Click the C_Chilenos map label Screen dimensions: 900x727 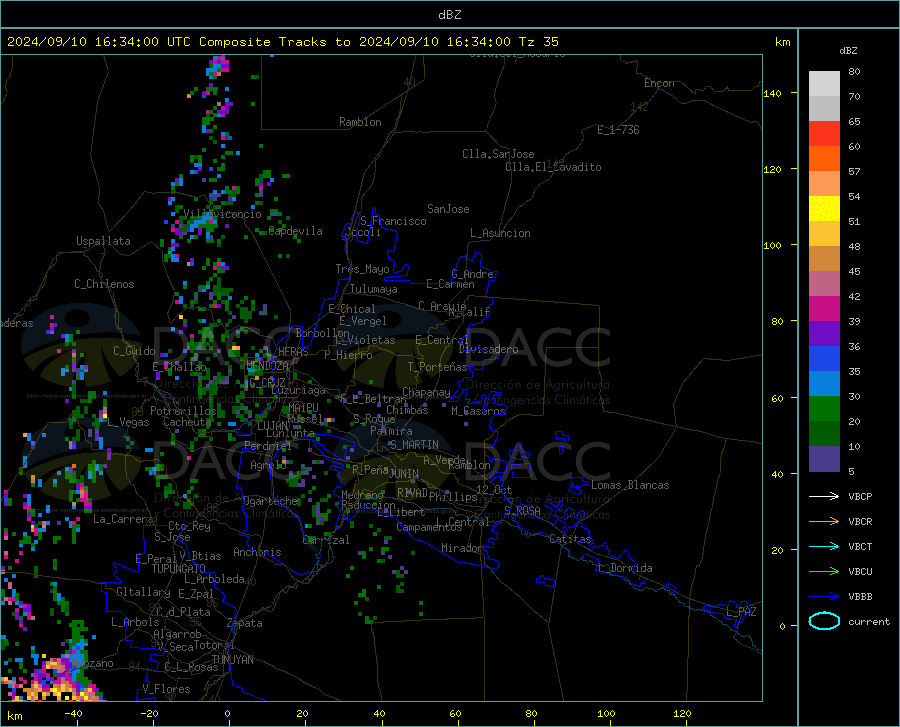pos(104,284)
